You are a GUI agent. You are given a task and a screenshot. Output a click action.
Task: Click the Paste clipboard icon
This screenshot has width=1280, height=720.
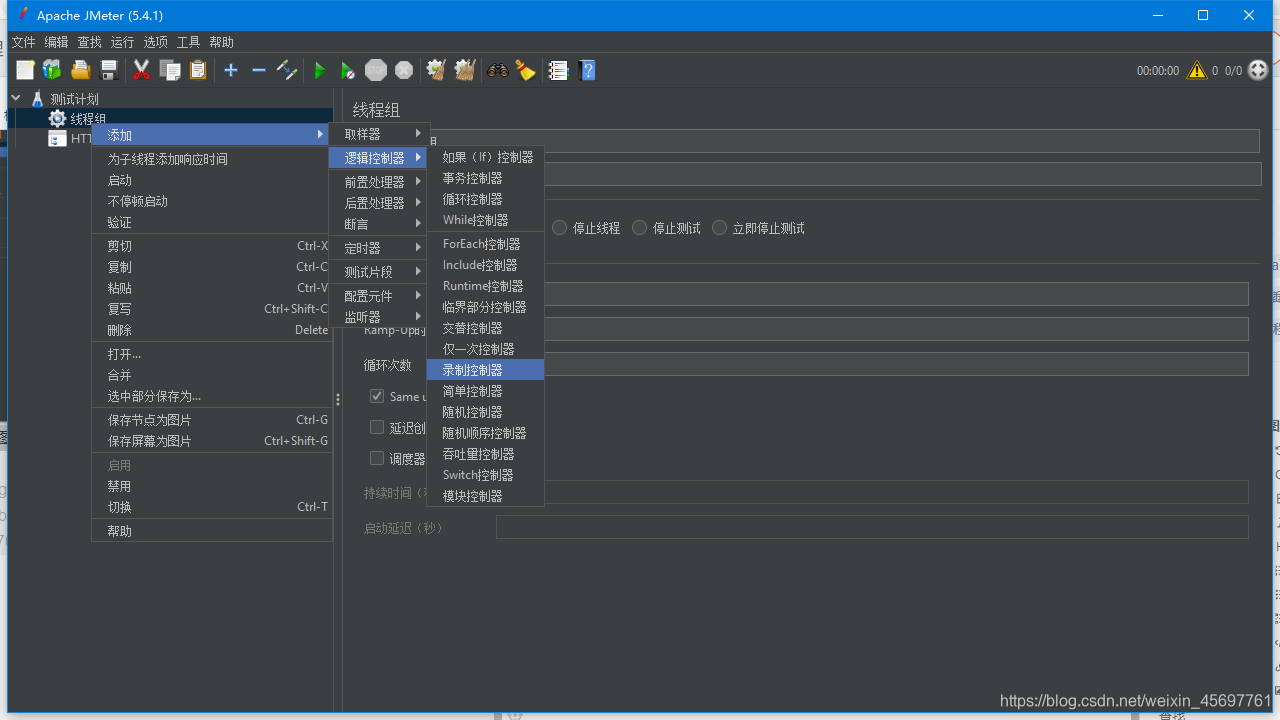(x=198, y=70)
